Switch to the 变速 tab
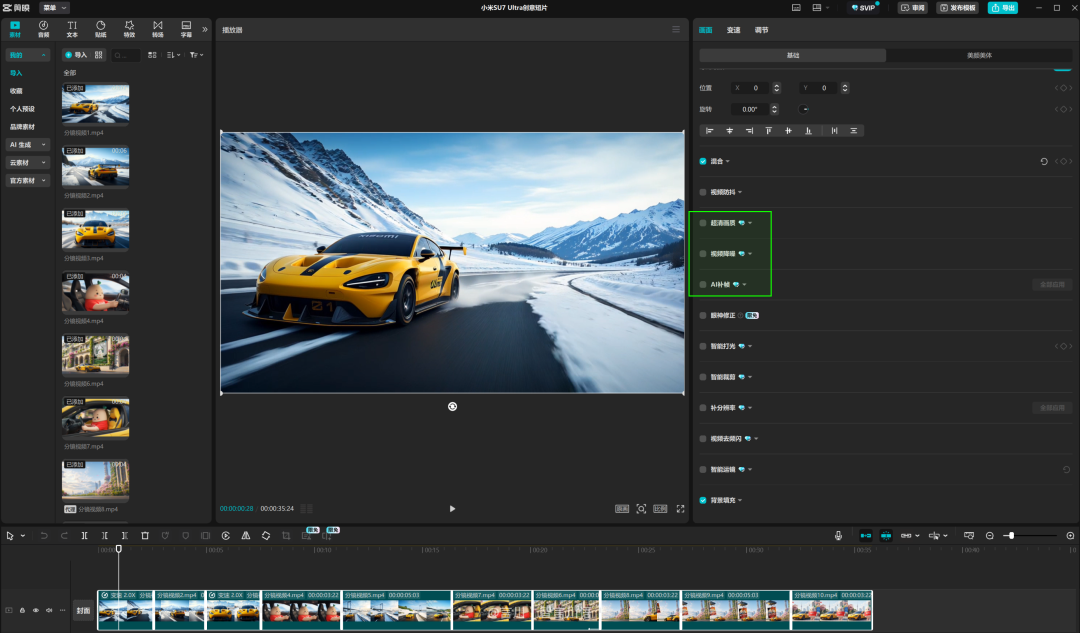 (733, 29)
